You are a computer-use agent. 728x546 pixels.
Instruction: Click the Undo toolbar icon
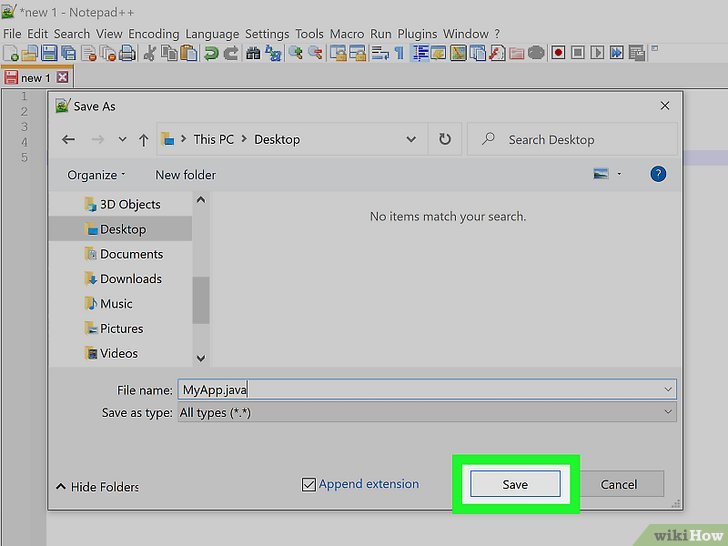click(x=211, y=53)
